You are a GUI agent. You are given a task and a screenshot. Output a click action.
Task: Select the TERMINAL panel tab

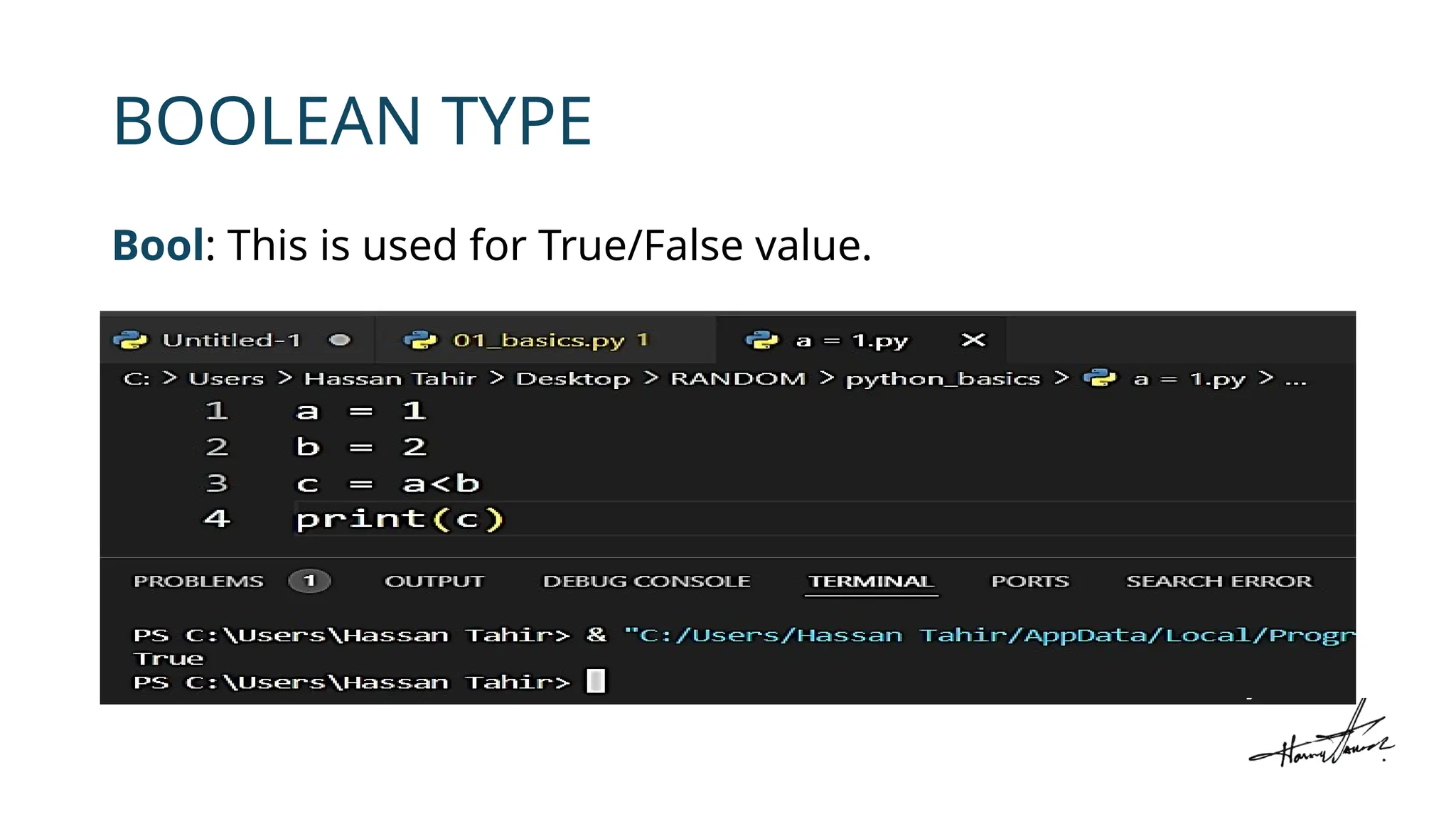pos(871,581)
